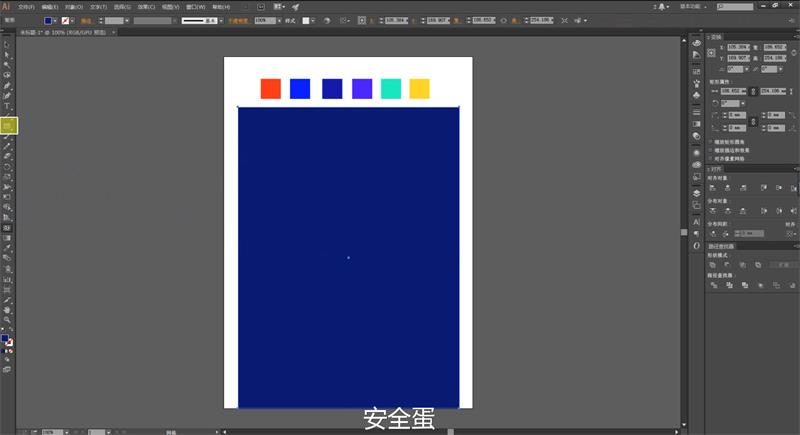Open the fill color dropdown in control bar
800x435 pixels.
tap(55, 21)
